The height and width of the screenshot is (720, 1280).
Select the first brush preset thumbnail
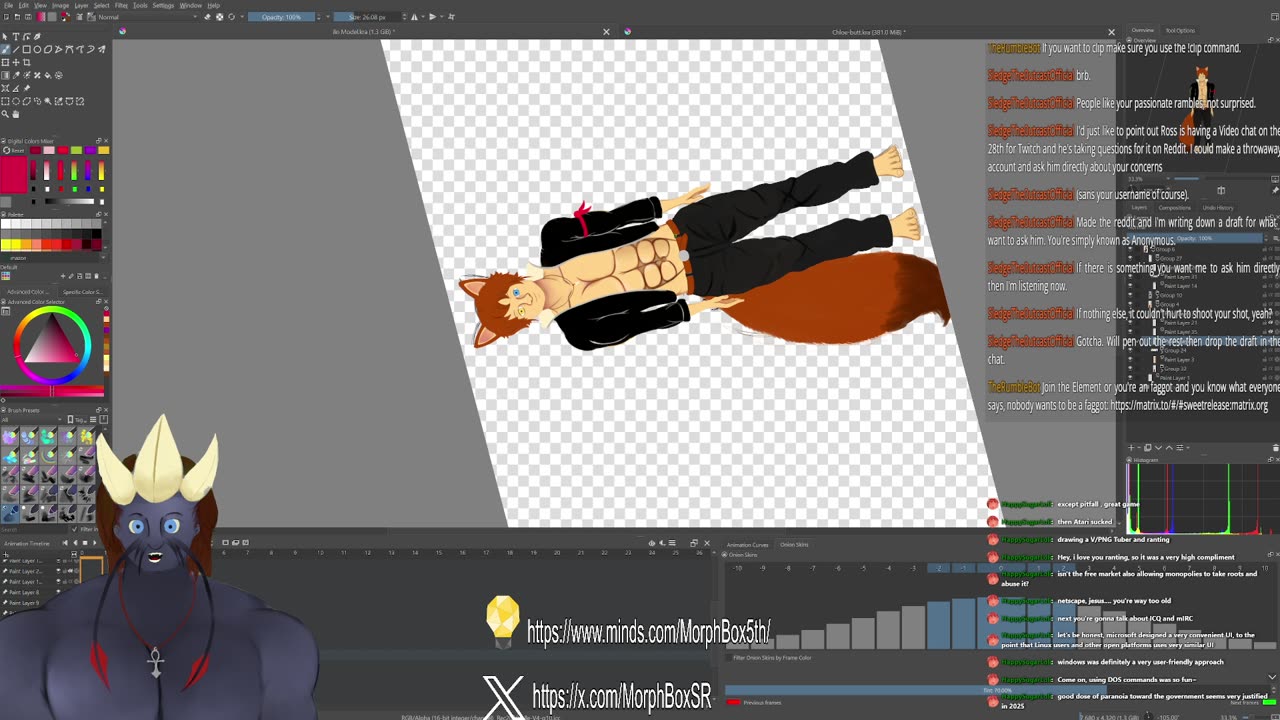(x=10, y=436)
